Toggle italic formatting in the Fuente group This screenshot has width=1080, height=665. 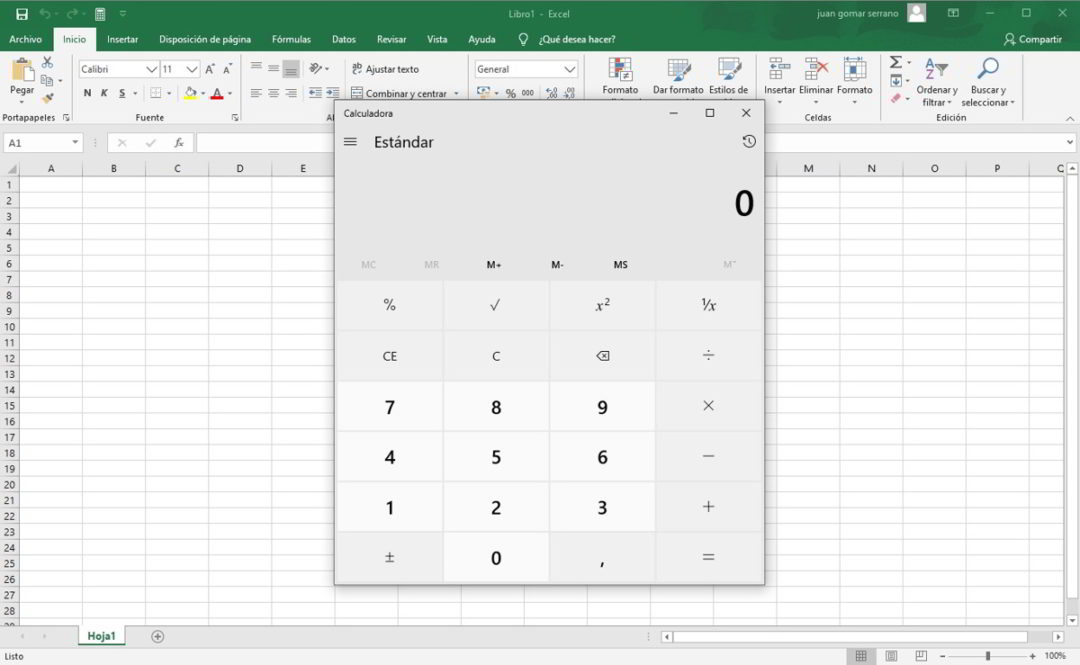(x=103, y=93)
